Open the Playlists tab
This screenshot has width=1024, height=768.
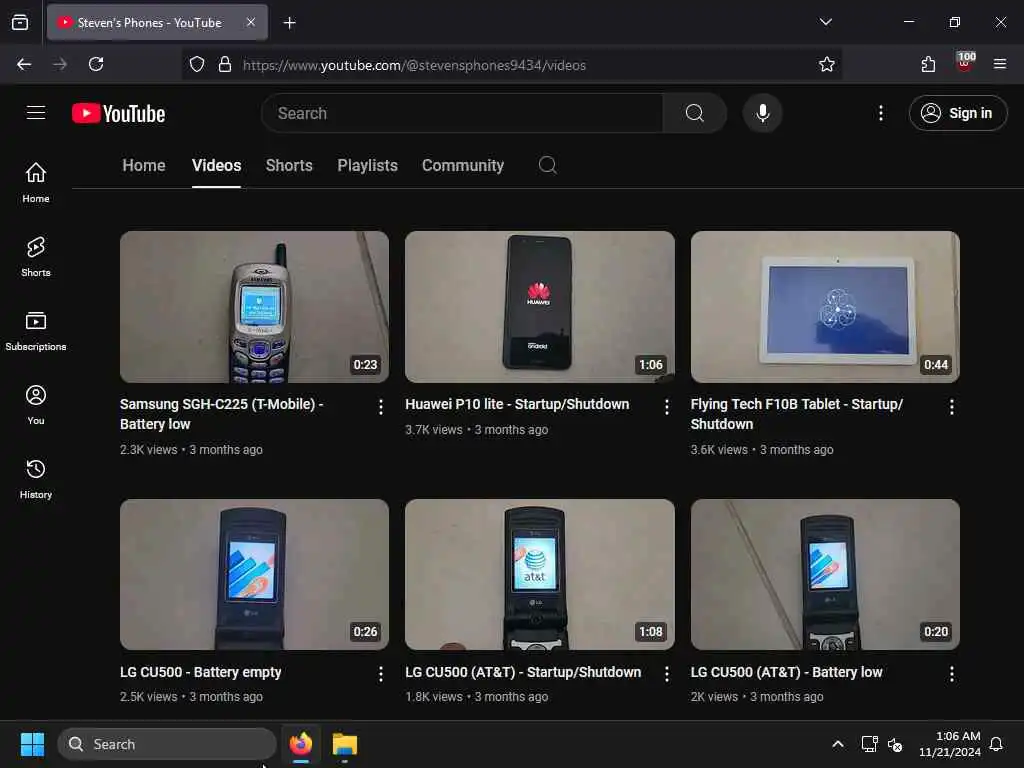tap(367, 165)
